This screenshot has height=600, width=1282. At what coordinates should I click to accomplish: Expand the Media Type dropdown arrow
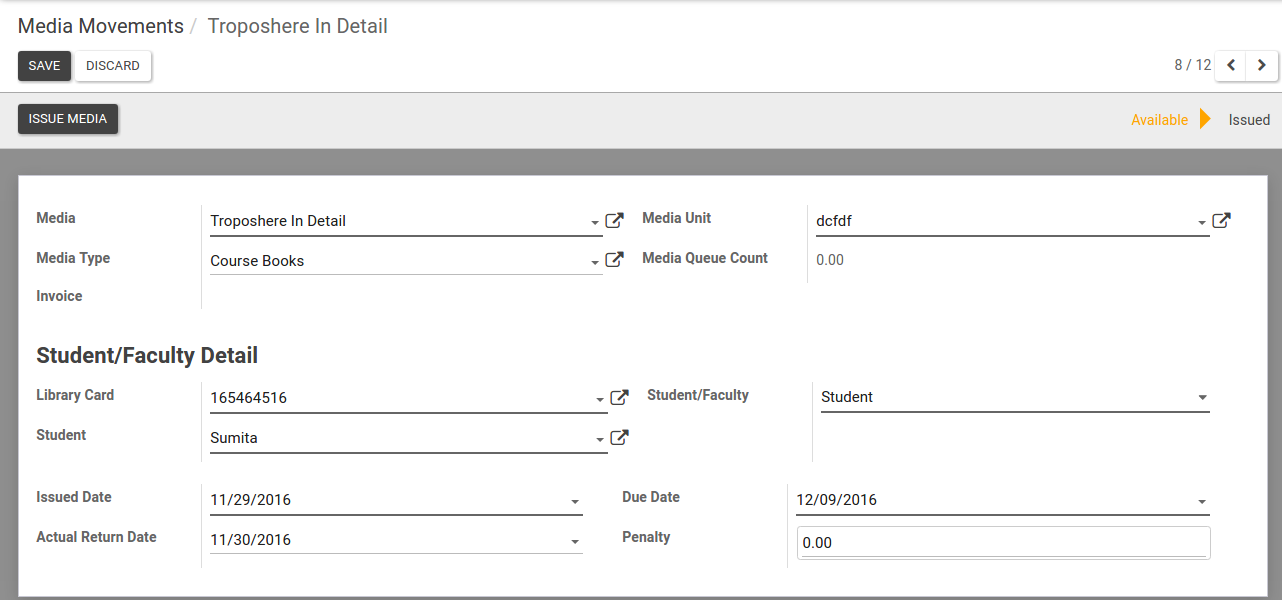[595, 263]
